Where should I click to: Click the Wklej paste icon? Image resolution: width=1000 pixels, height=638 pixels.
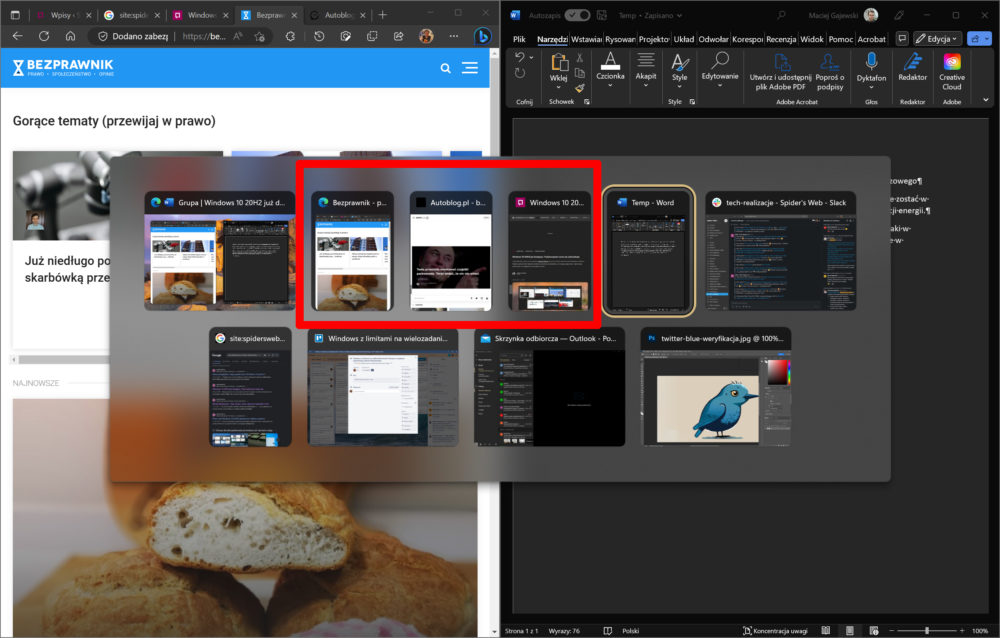559,62
